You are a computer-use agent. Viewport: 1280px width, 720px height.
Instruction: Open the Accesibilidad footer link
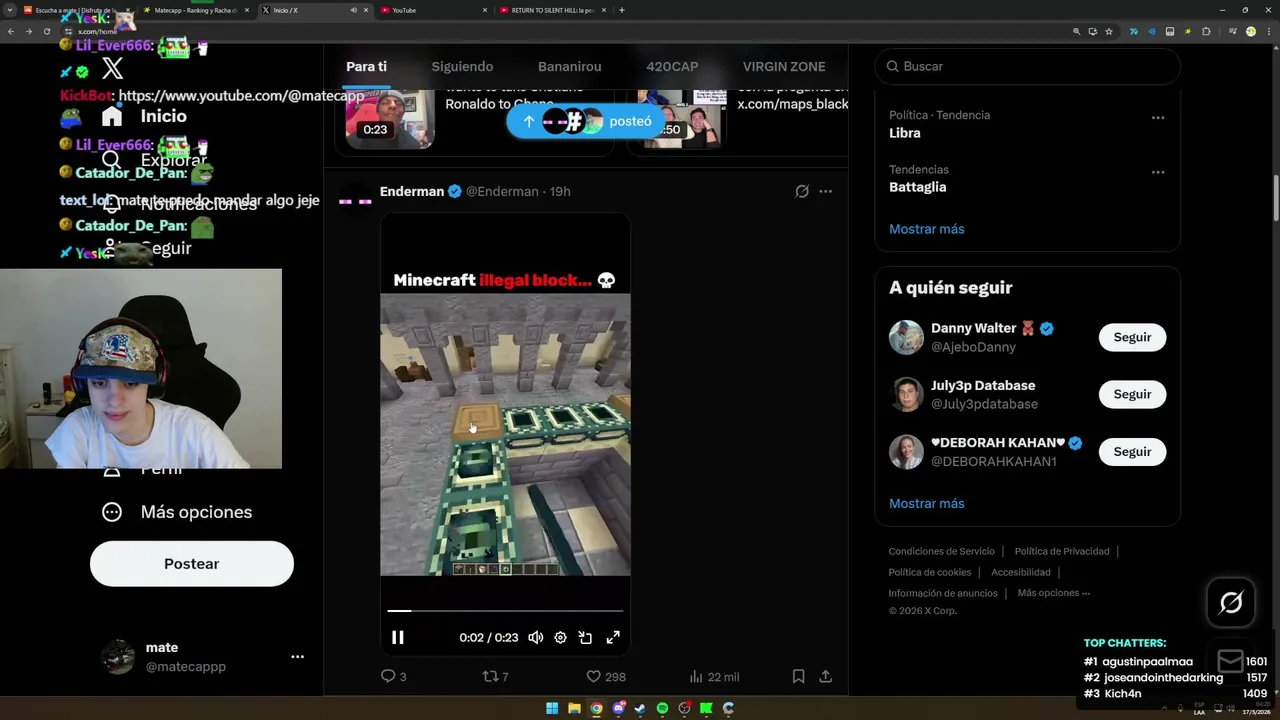click(x=1020, y=572)
